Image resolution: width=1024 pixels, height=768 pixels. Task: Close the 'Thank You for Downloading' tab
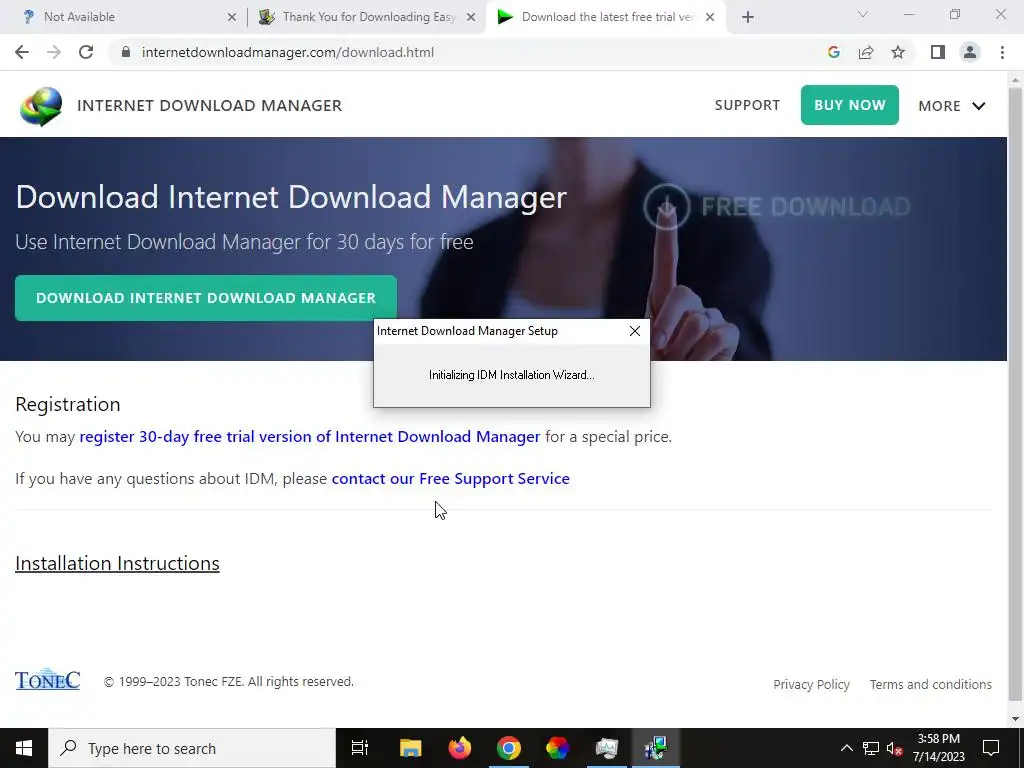(x=471, y=17)
